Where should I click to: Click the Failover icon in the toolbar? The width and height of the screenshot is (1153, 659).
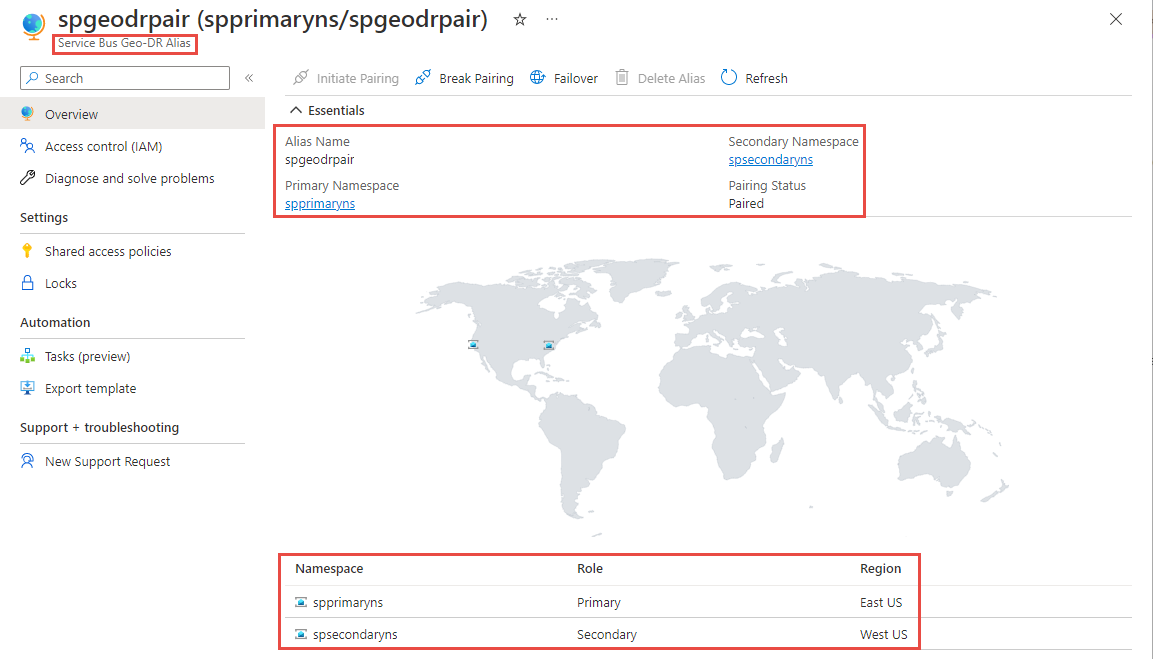coord(538,78)
